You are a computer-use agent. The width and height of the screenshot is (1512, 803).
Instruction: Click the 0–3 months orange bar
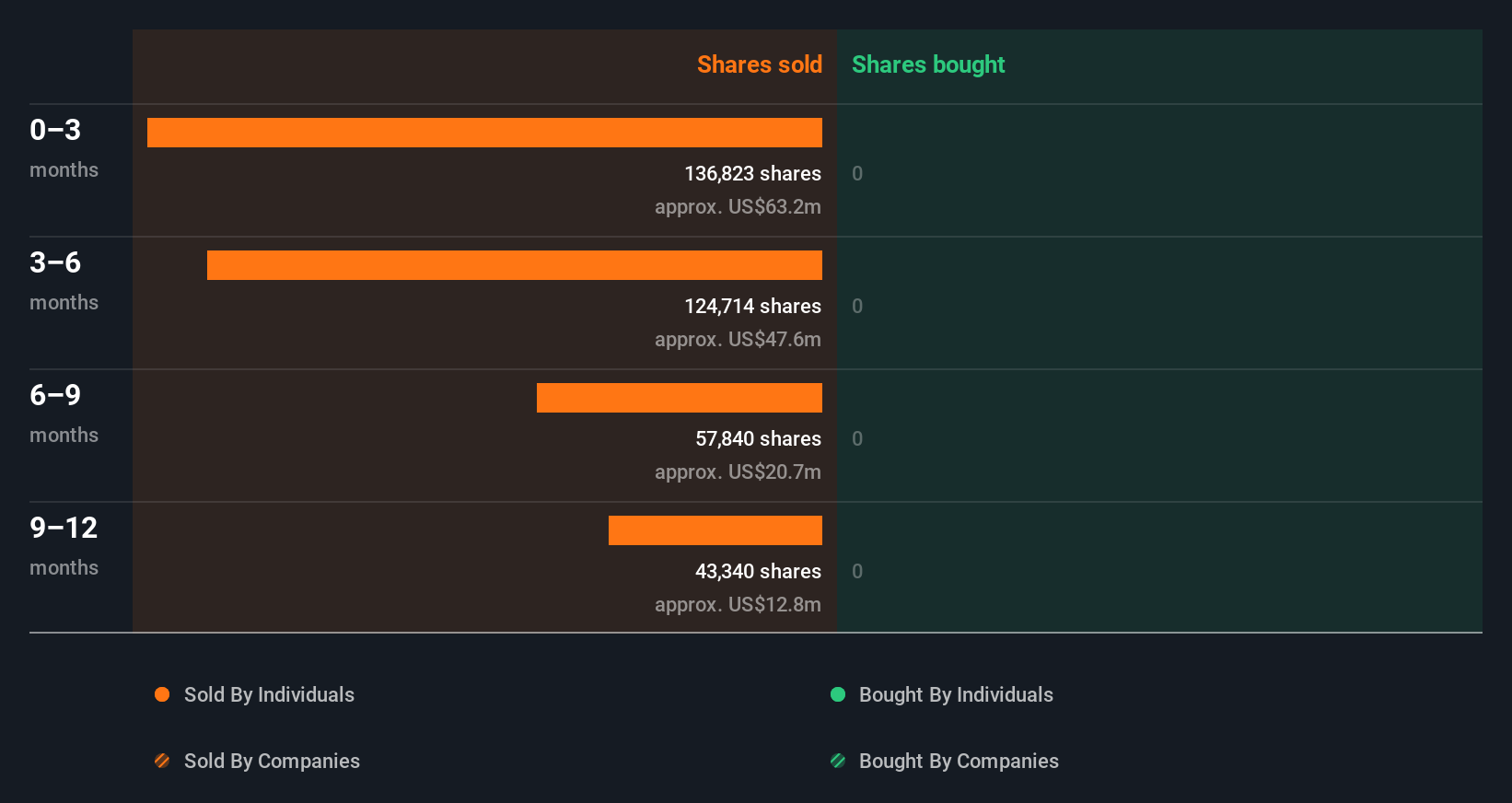[484, 133]
